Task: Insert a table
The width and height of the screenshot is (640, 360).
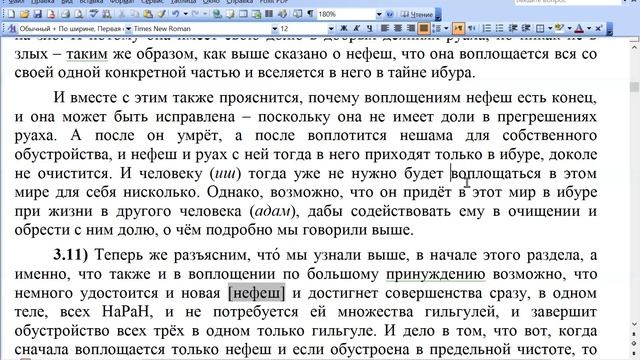Action: [243, 14]
